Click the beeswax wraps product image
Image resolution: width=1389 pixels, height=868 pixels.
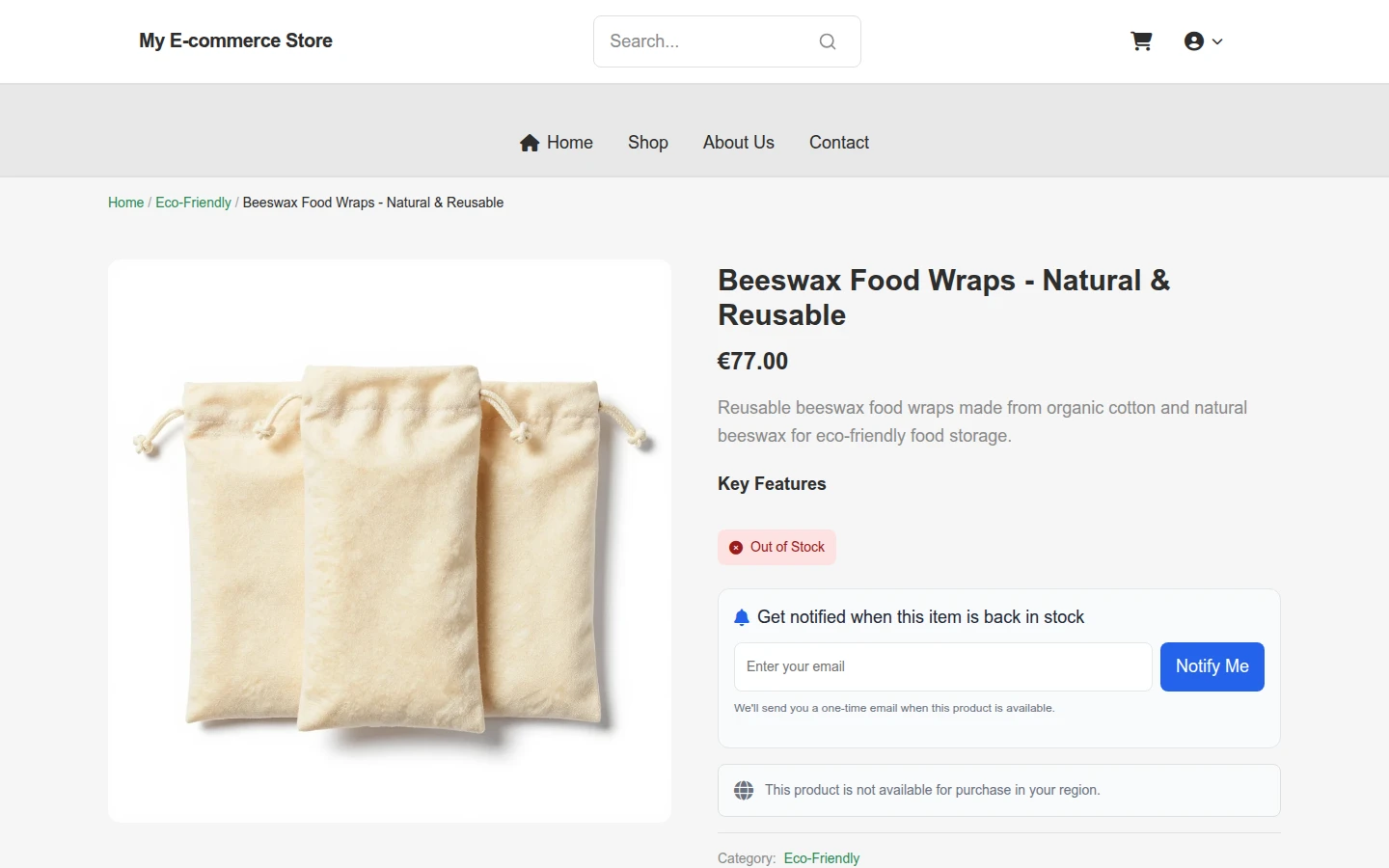pos(390,541)
